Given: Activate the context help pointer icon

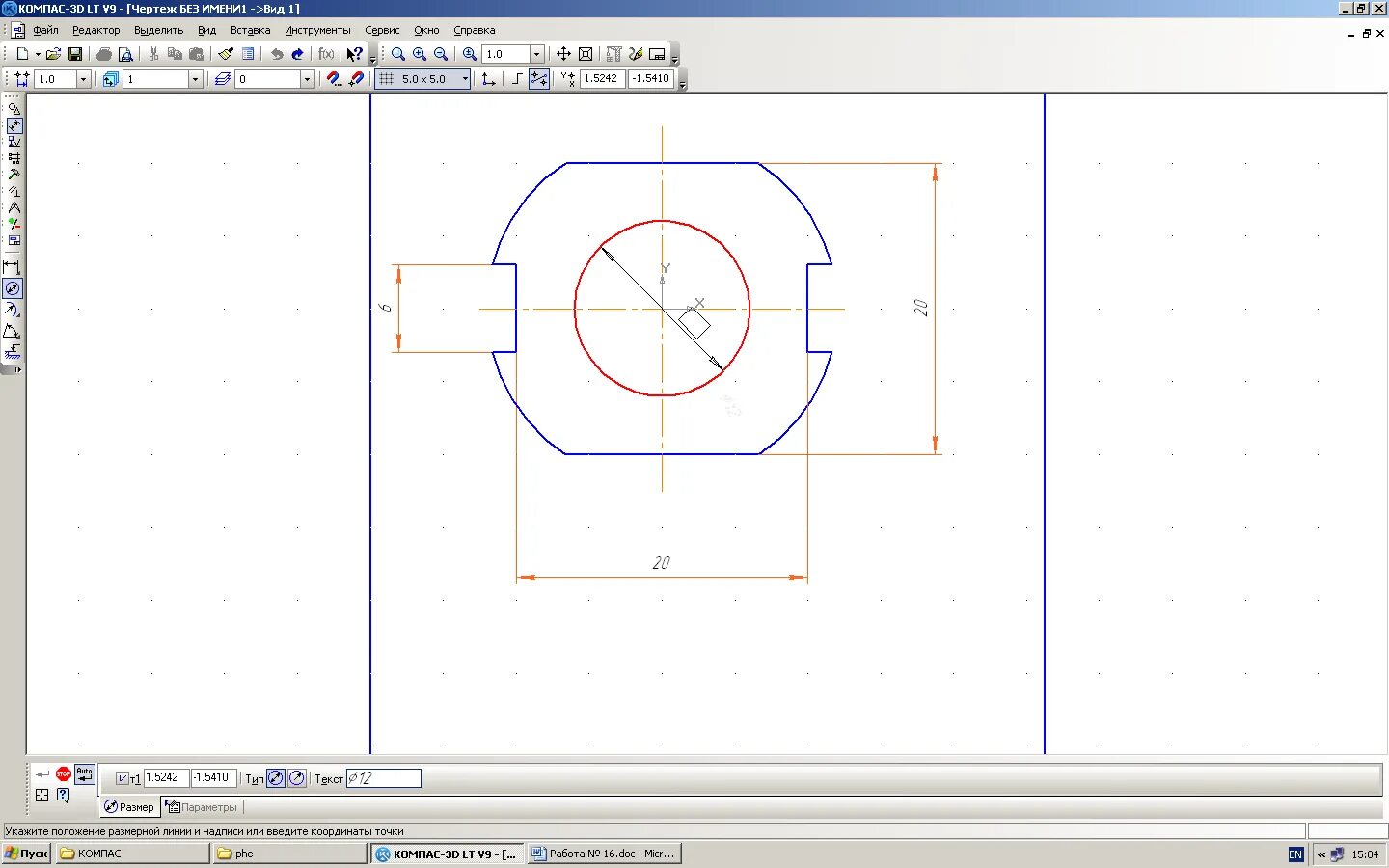Looking at the screenshot, I should point(355,54).
